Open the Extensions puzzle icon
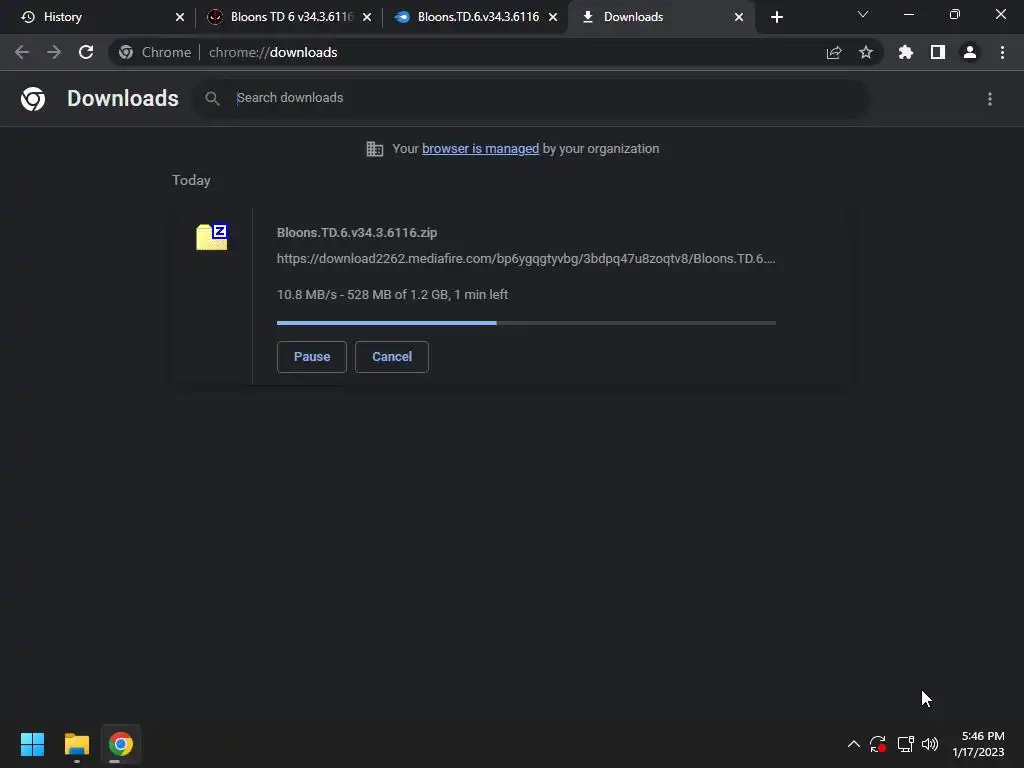 click(x=905, y=52)
